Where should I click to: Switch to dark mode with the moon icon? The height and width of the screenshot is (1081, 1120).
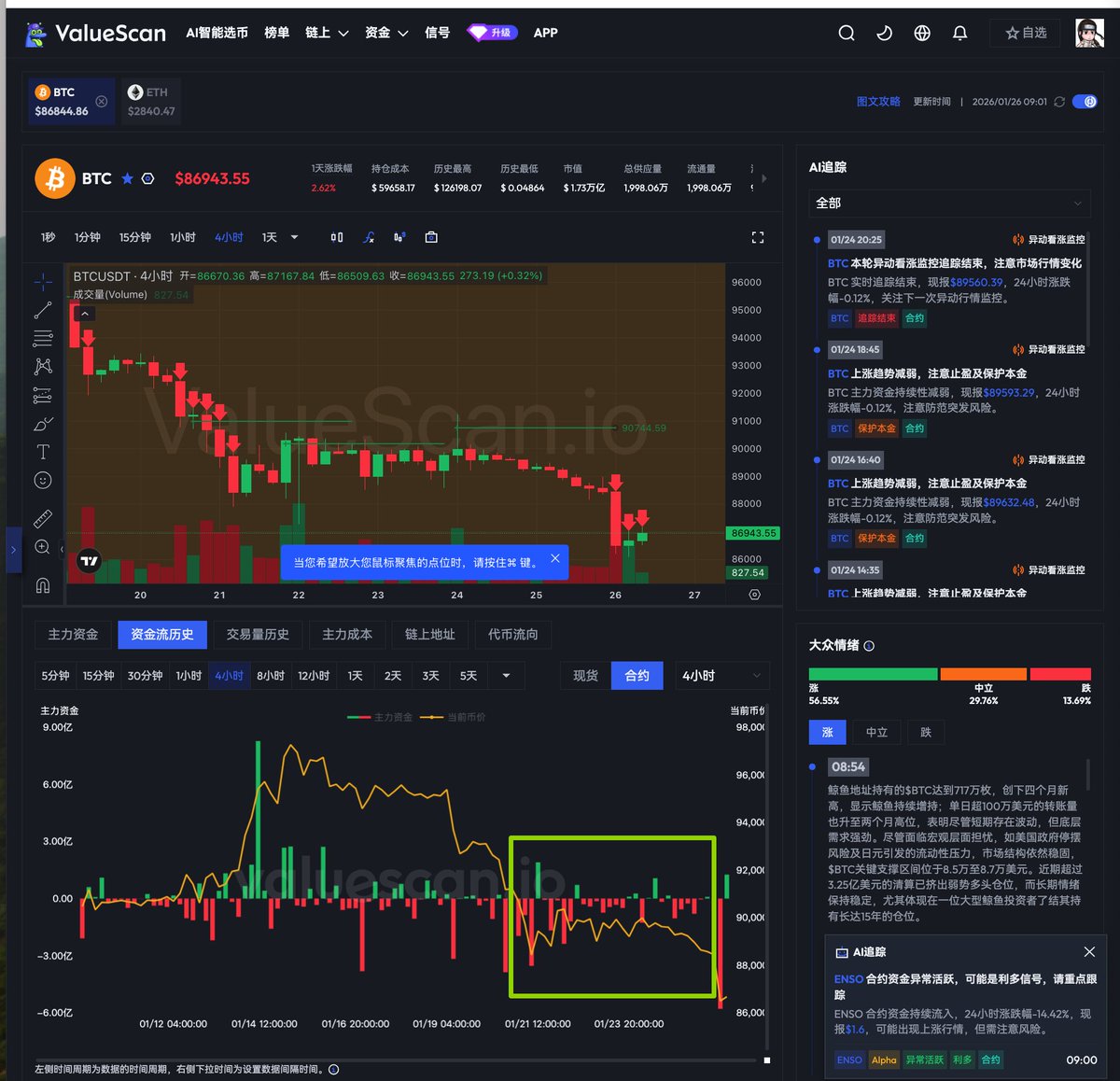(885, 33)
